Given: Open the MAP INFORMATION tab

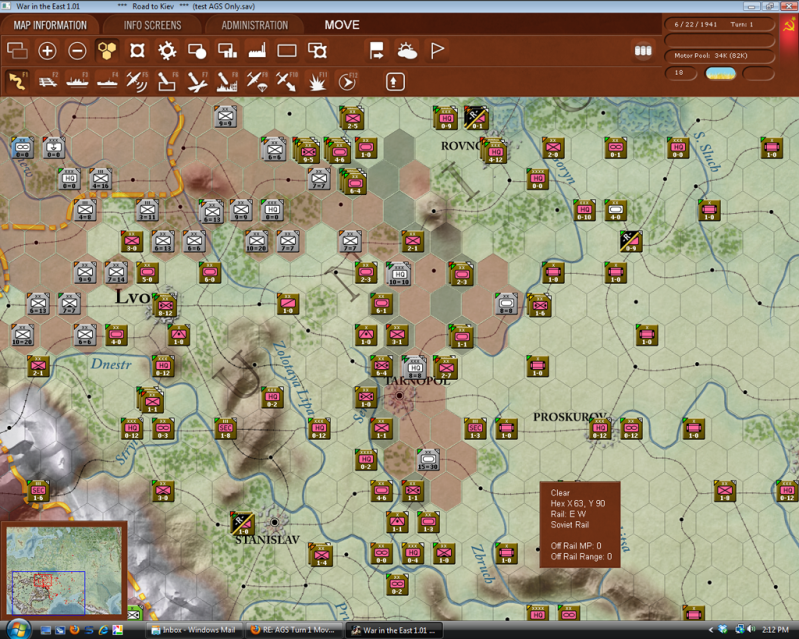Looking at the screenshot, I should [50, 25].
